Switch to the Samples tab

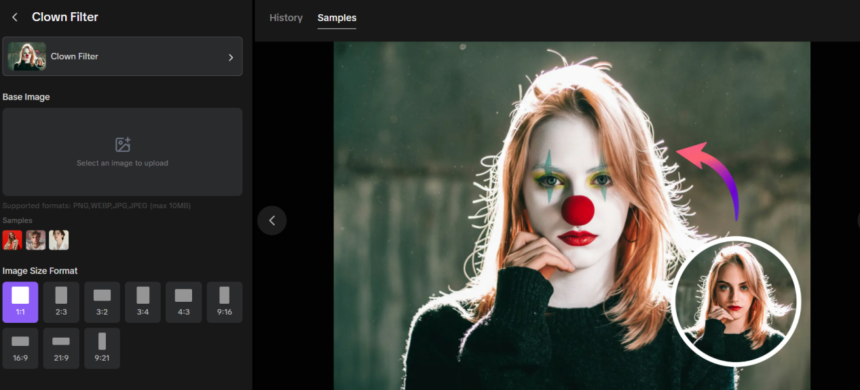(x=337, y=18)
